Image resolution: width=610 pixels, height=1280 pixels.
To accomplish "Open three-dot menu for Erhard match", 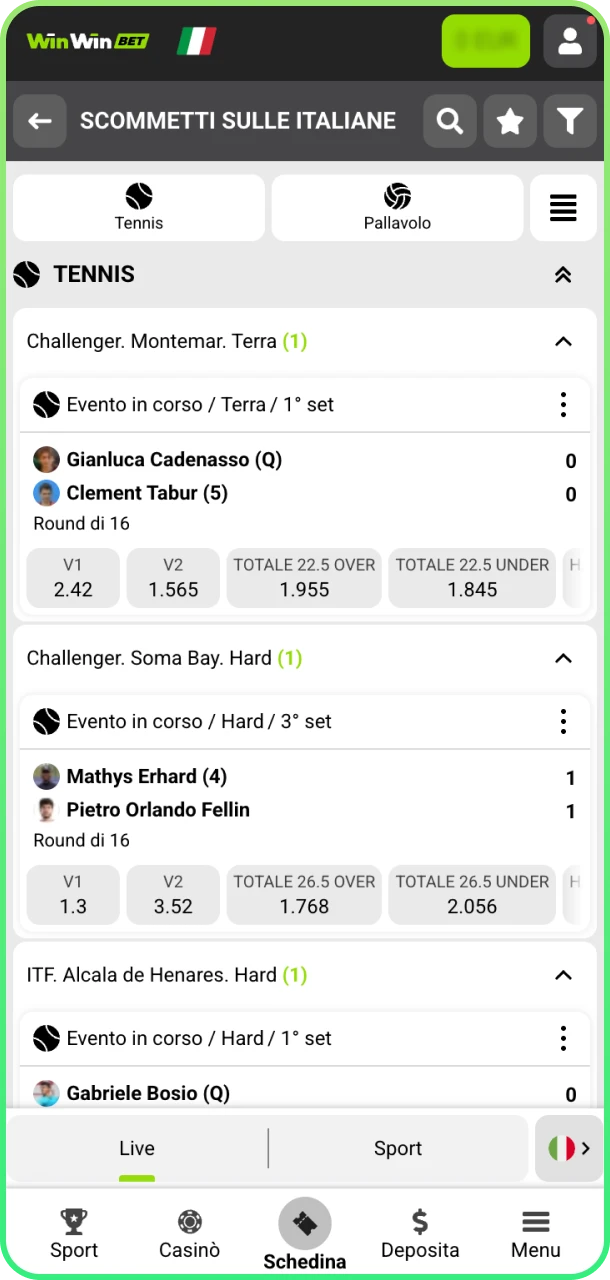I will (563, 721).
